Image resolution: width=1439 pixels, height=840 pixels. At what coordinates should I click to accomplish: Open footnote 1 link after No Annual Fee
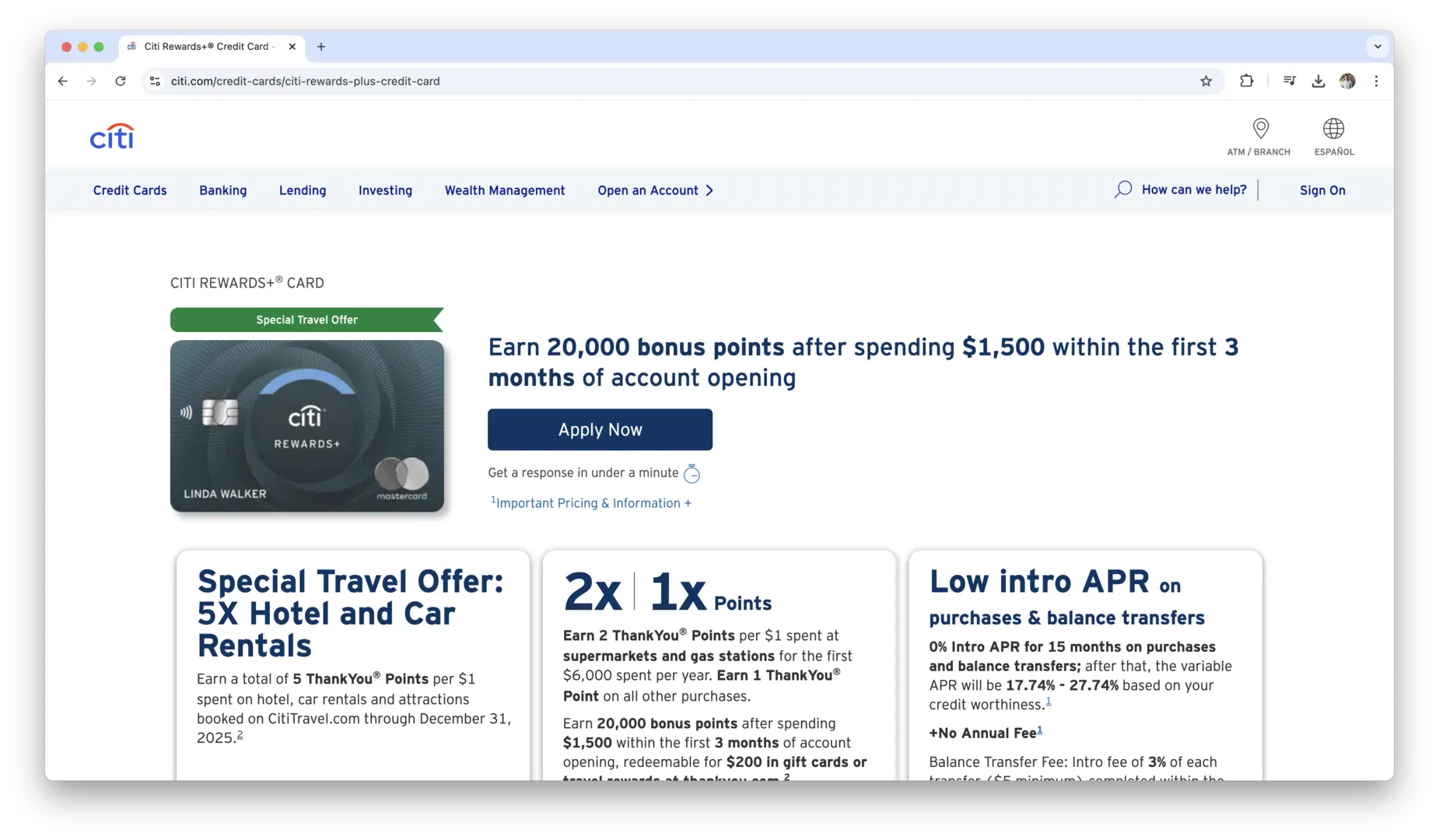[x=1039, y=730]
